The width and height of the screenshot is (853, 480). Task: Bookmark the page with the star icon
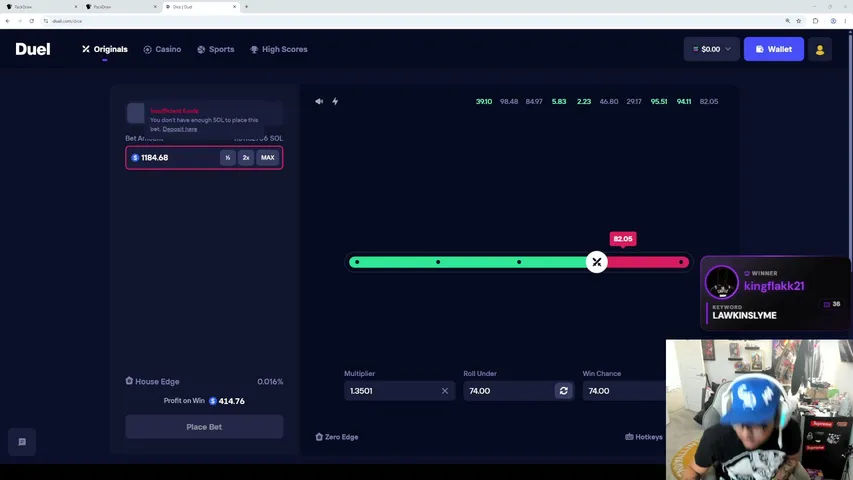(x=799, y=21)
